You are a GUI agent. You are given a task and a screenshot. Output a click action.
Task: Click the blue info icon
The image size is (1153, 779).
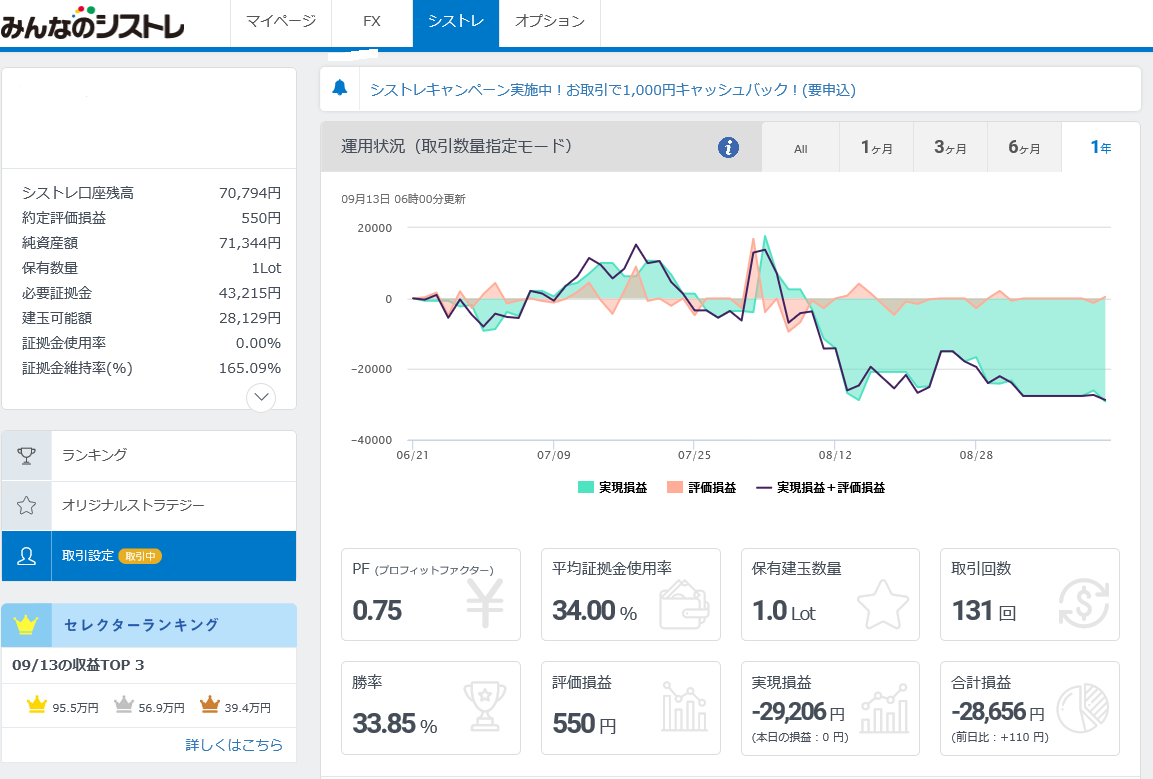(728, 148)
